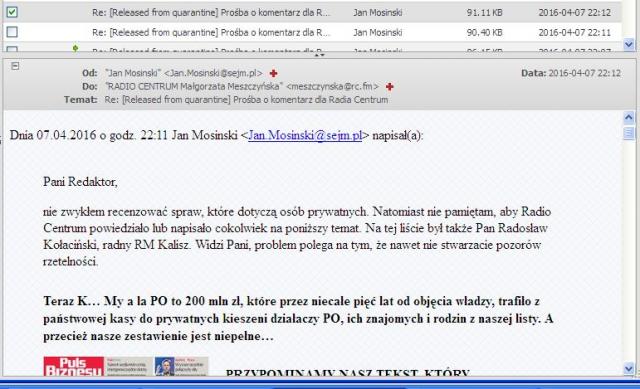Open the Jan.Mosinski@sejm.pl email link
This screenshot has height=389, width=640.
305,135
